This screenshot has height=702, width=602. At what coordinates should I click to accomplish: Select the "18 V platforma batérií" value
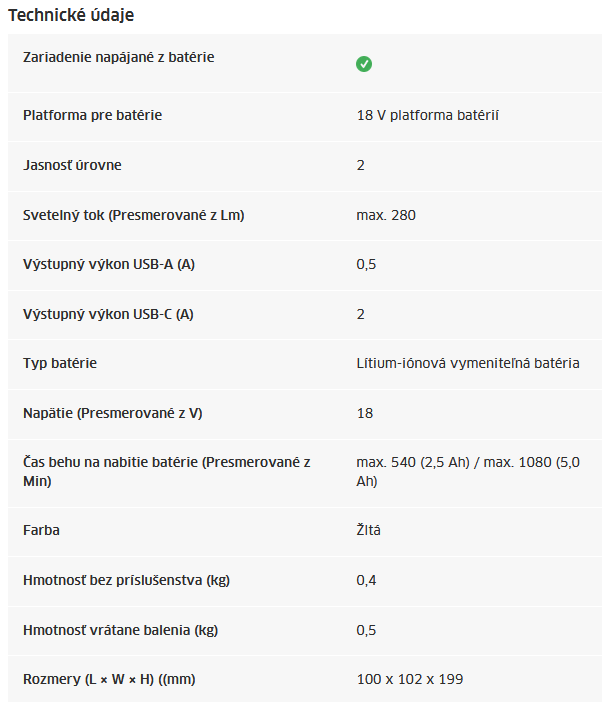pyautogui.click(x=427, y=115)
